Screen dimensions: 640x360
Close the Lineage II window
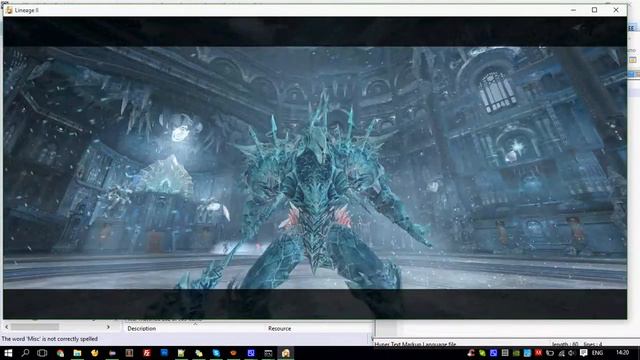pyautogui.click(x=616, y=10)
